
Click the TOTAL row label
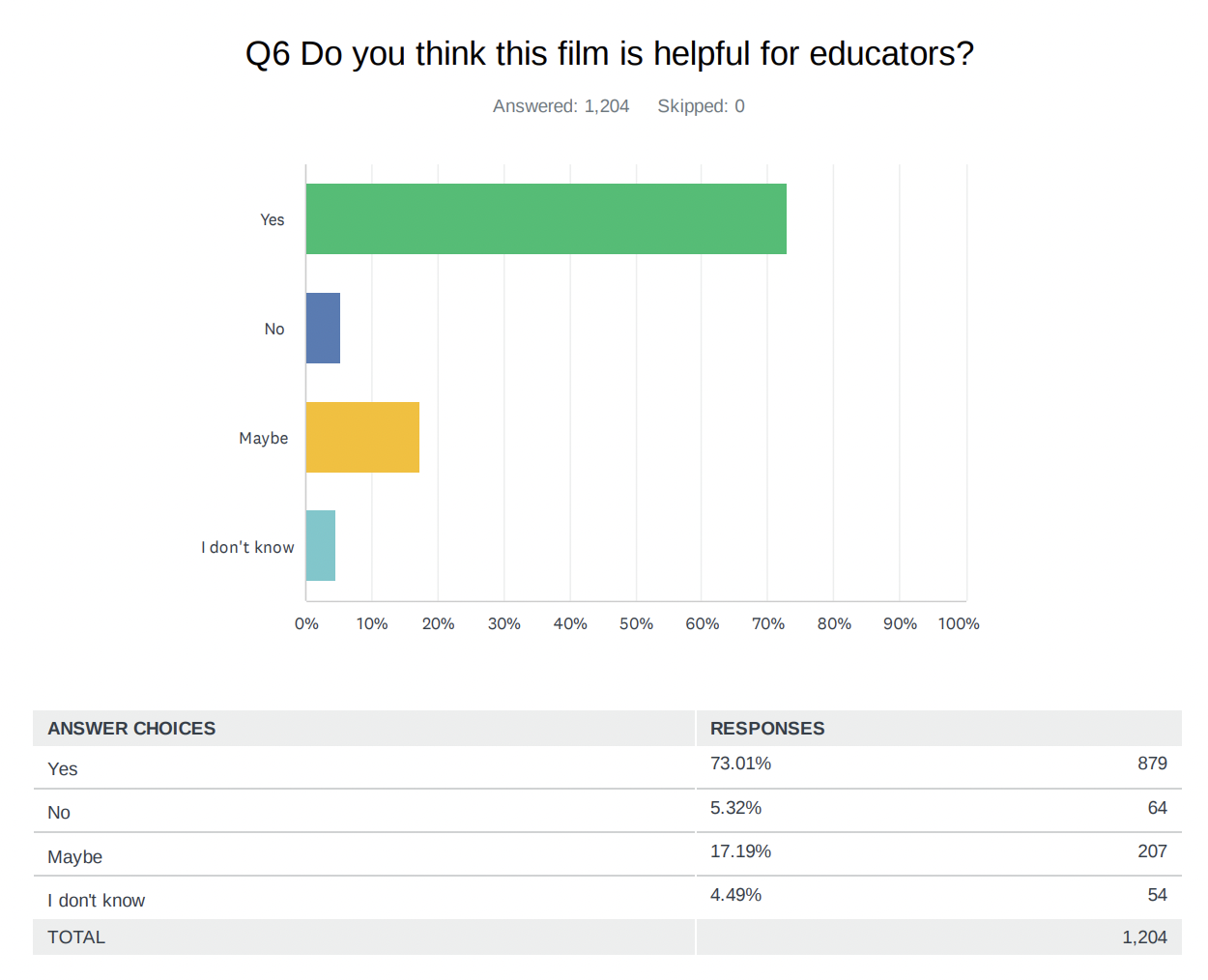coord(76,937)
